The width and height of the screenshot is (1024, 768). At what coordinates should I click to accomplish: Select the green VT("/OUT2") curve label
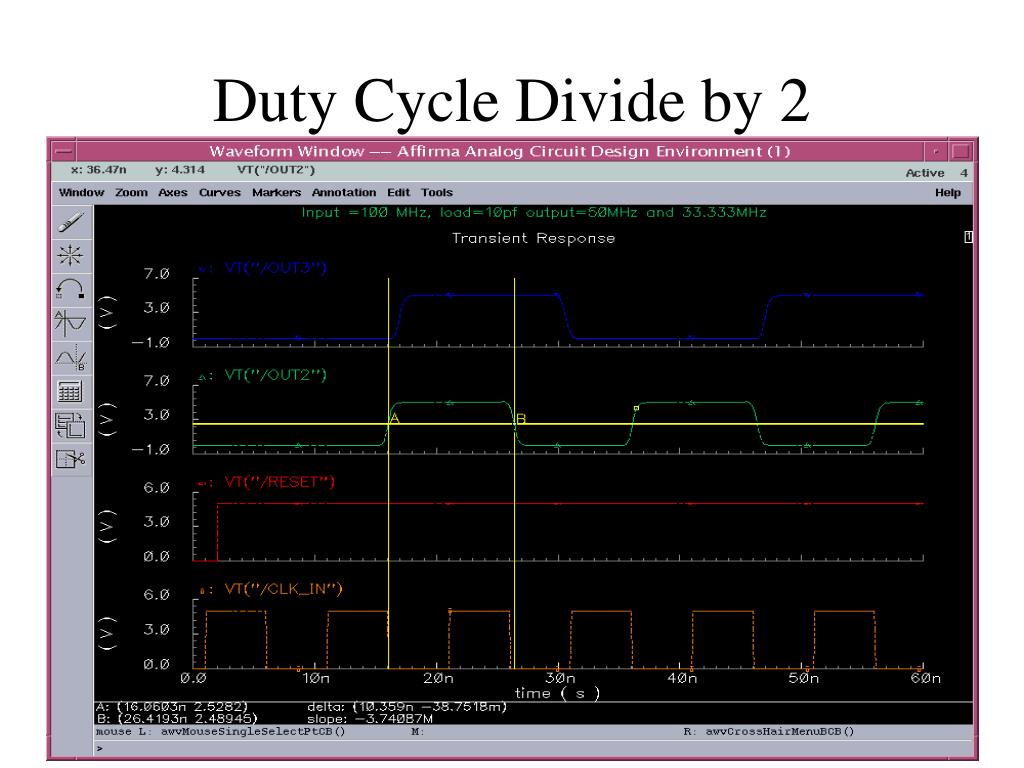[275, 375]
